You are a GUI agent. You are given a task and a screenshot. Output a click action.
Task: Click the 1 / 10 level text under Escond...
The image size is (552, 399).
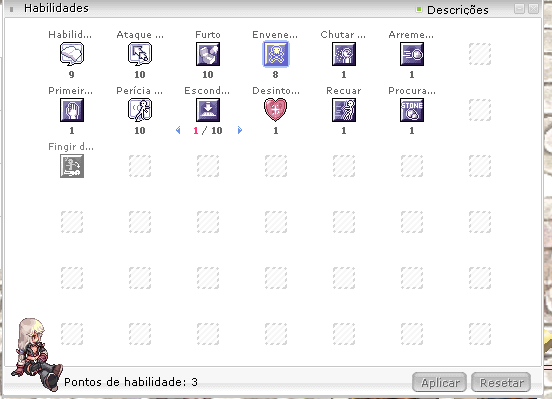tap(208, 131)
